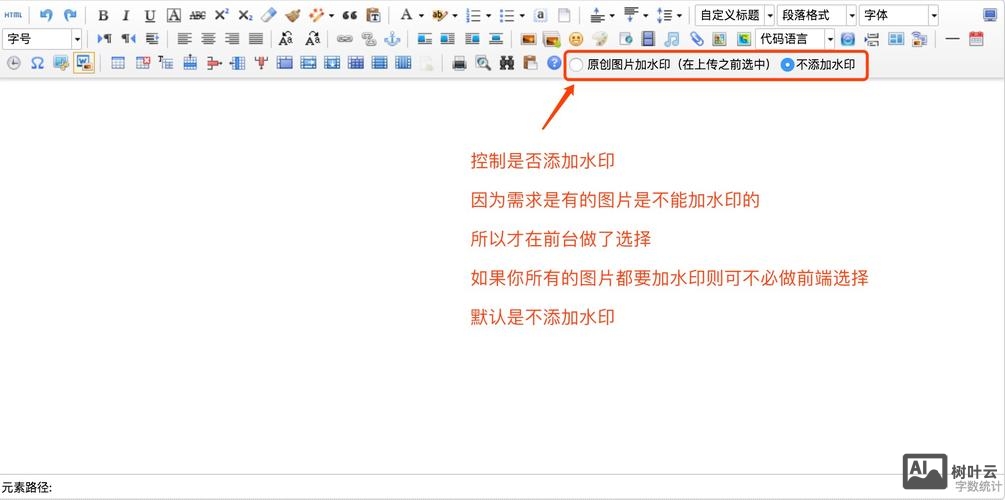Insert a new table
The width and height of the screenshot is (1005, 500).
point(118,63)
